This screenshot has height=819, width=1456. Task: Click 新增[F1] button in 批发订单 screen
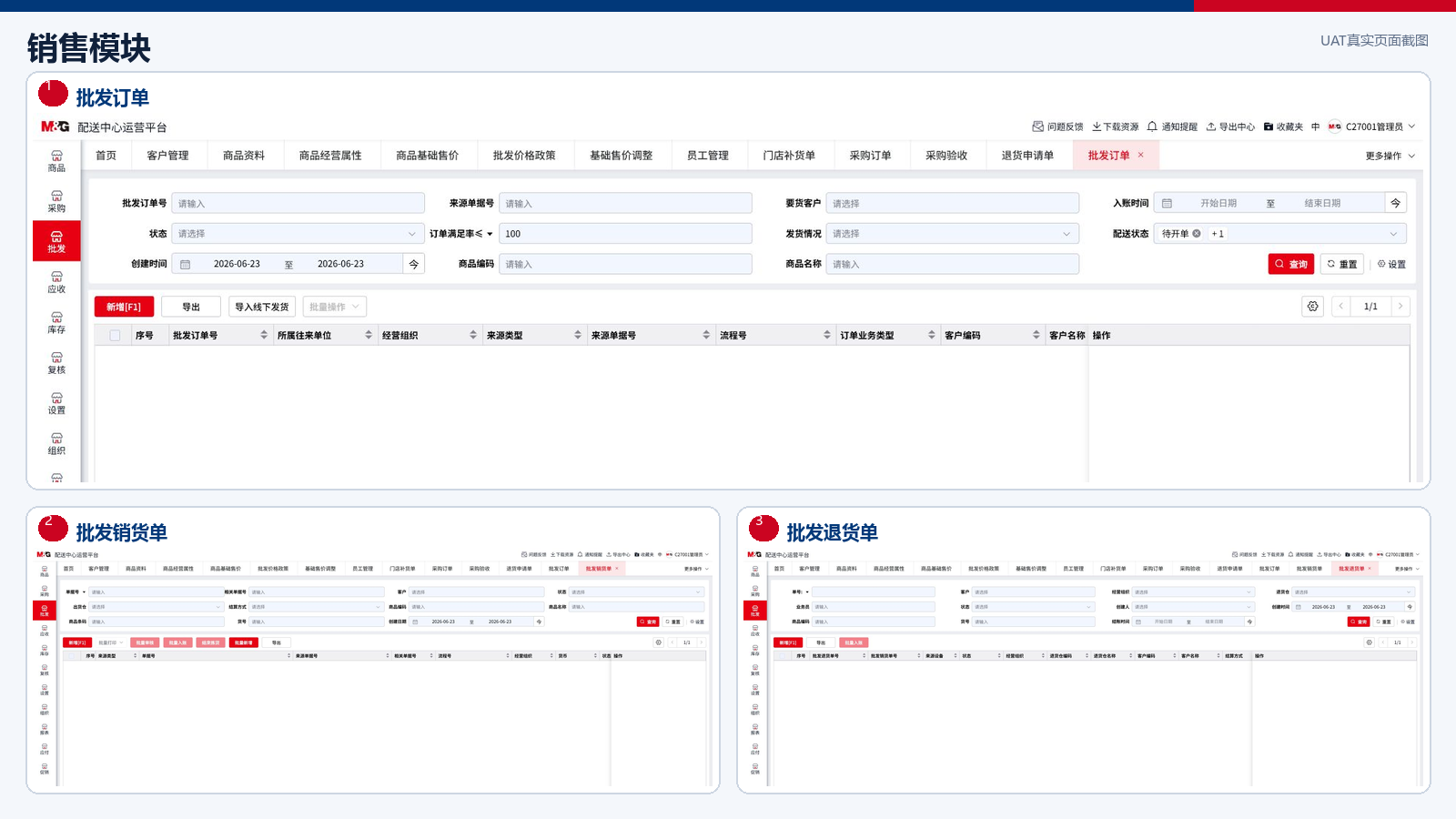(124, 307)
